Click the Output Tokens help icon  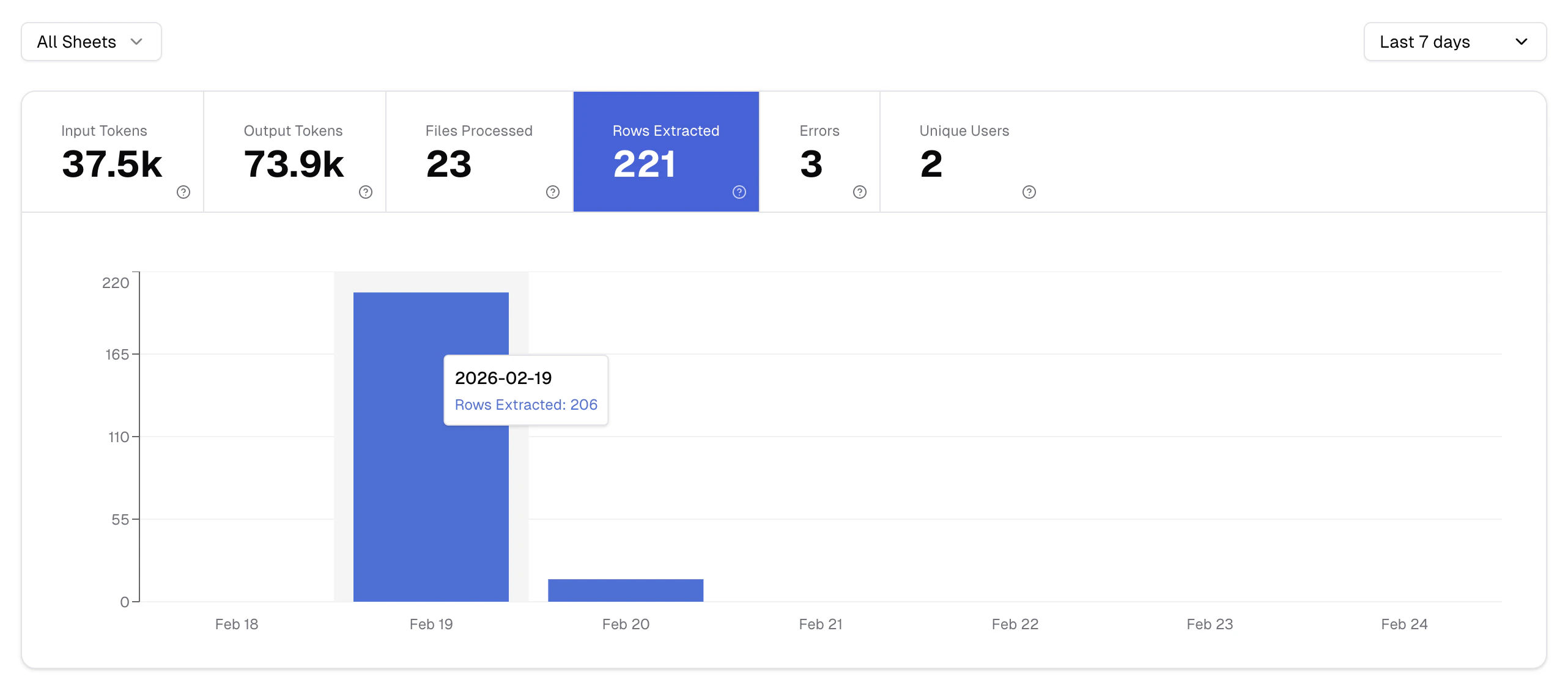point(365,191)
